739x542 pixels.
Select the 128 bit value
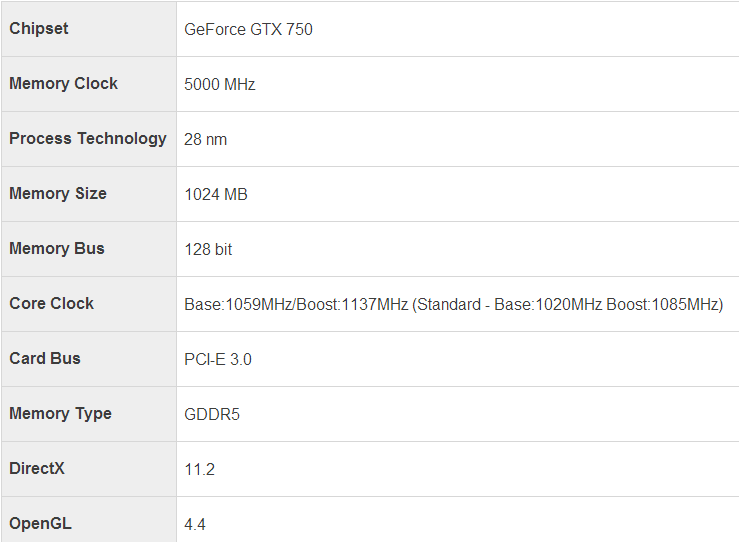[208, 250]
